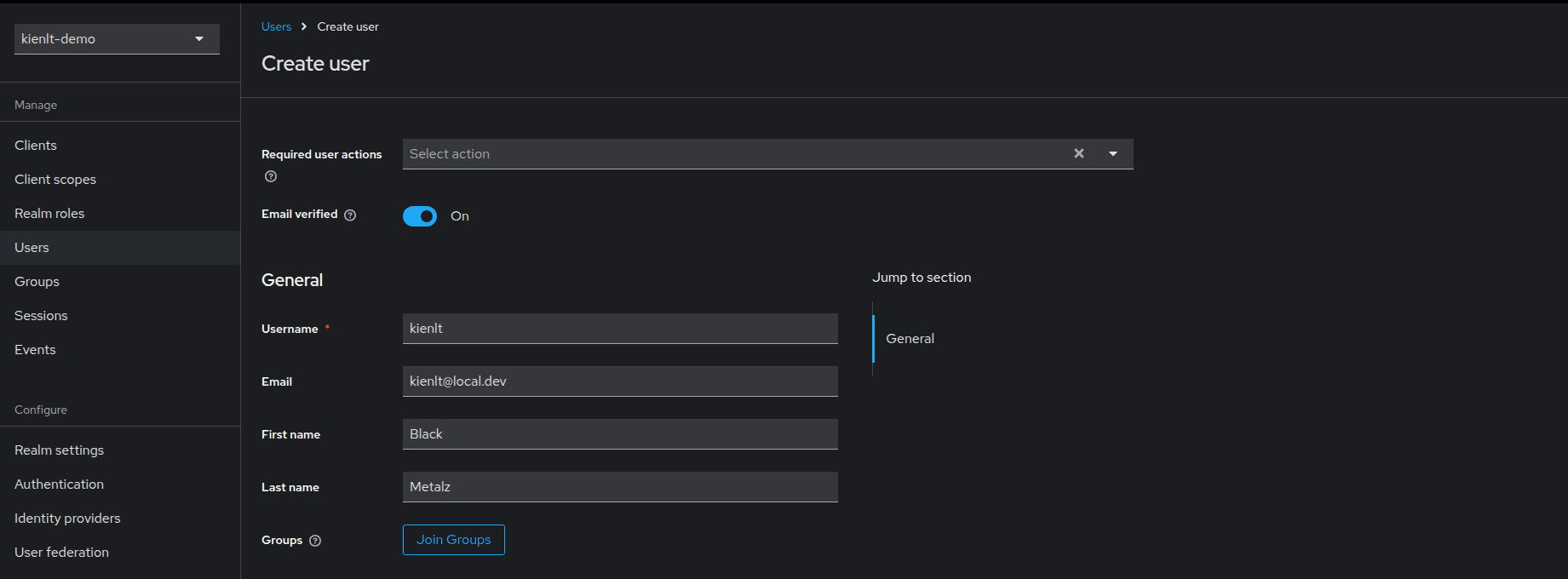This screenshot has width=1568, height=579.
Task: Click the Join Groups button
Action: (x=454, y=540)
